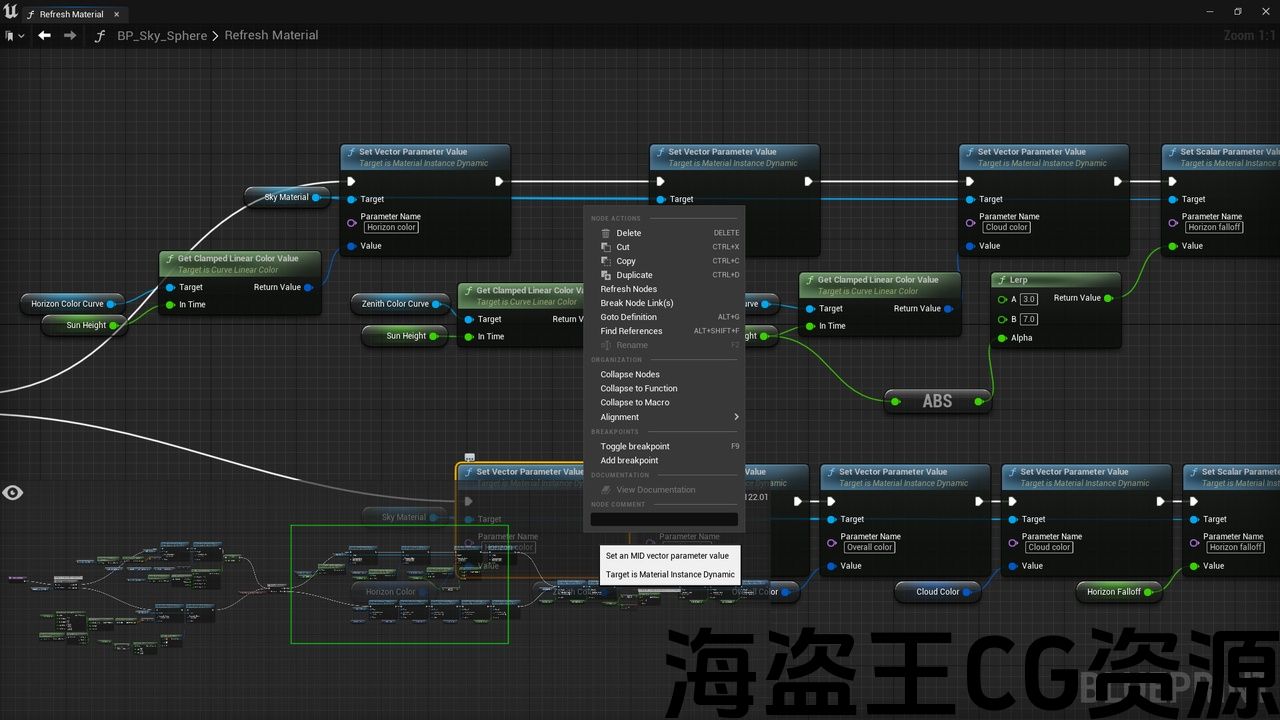This screenshot has height=720, width=1280.
Task: Switch to the Refresh Material tab
Action: click(70, 14)
